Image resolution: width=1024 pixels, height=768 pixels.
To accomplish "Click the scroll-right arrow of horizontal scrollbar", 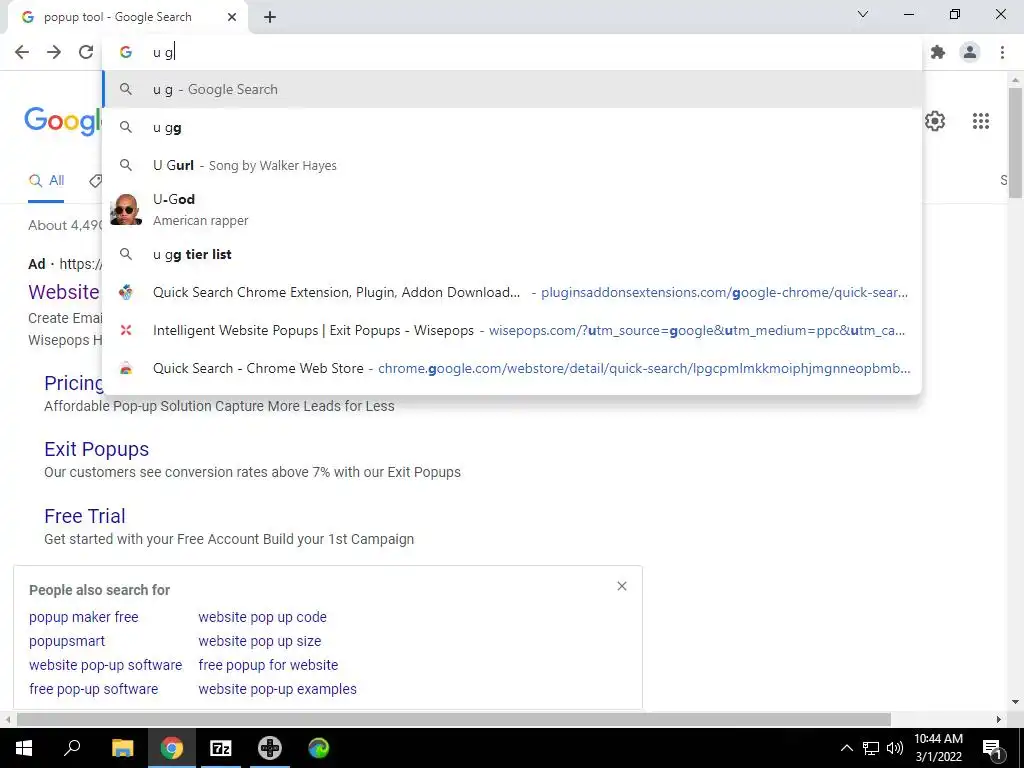I will pos(999,719).
